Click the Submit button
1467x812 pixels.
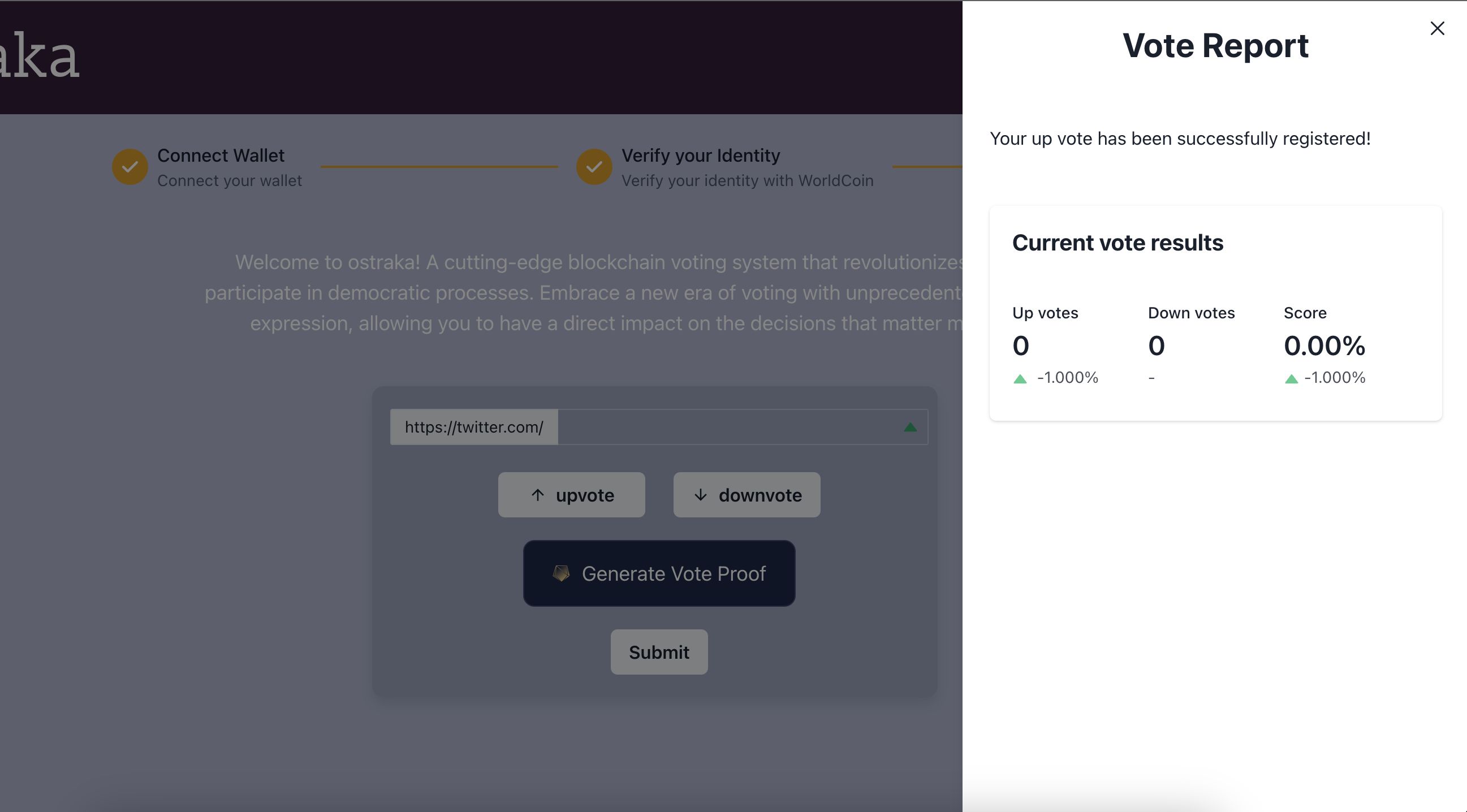tap(659, 652)
